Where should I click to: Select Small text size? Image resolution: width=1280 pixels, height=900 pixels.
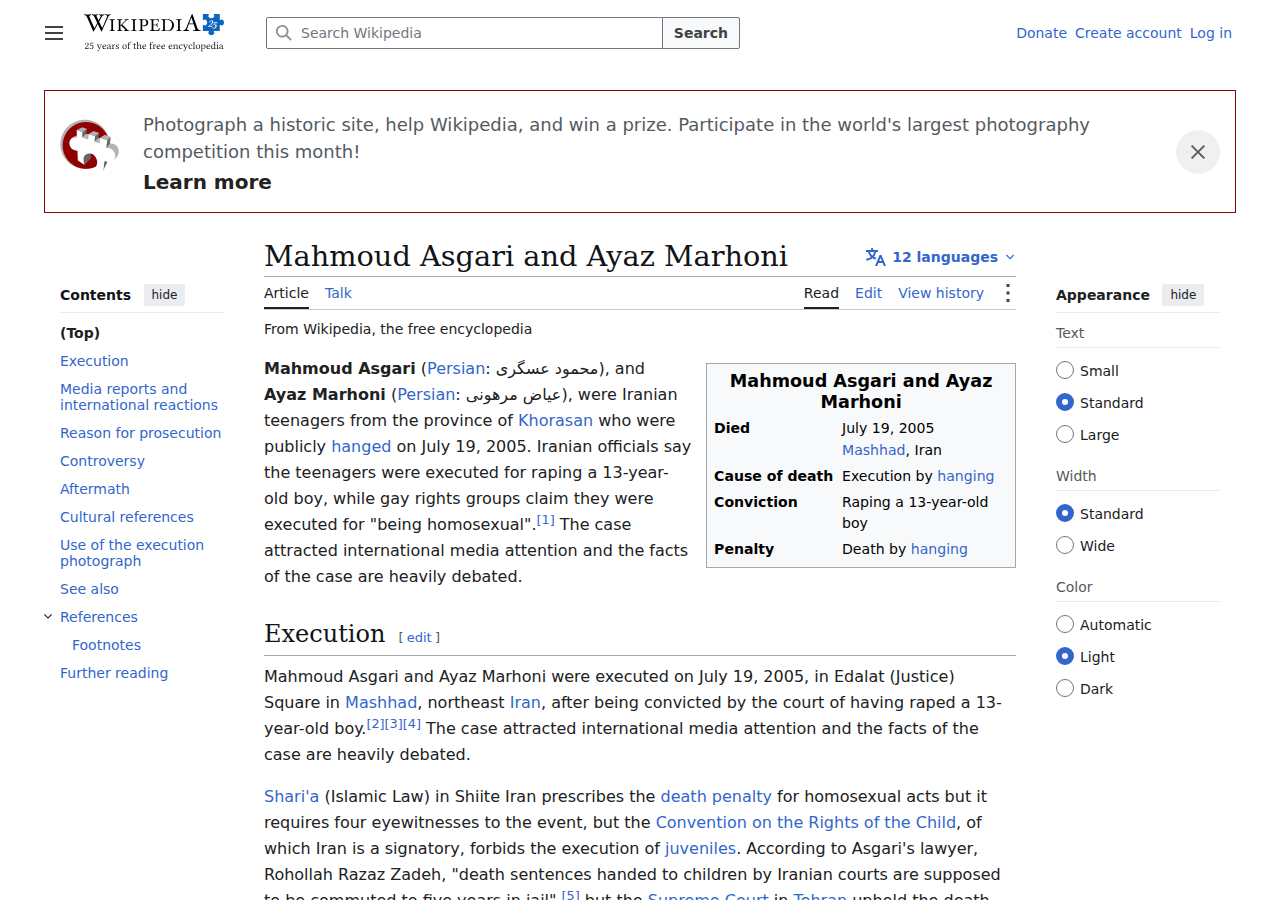pos(1065,371)
